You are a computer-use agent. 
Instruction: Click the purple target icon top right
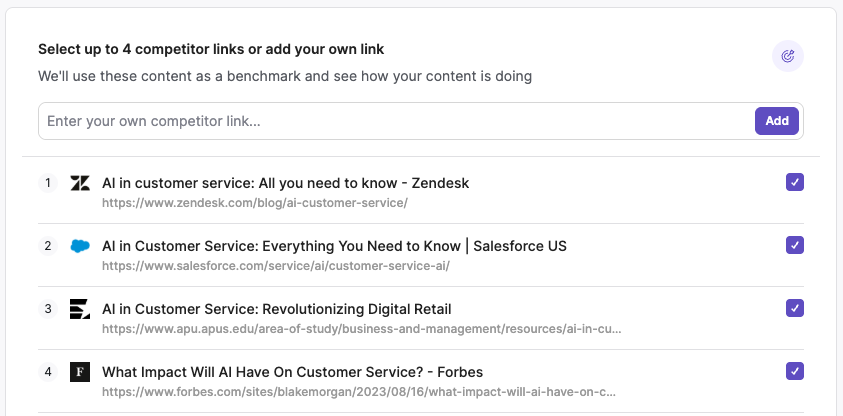click(788, 56)
